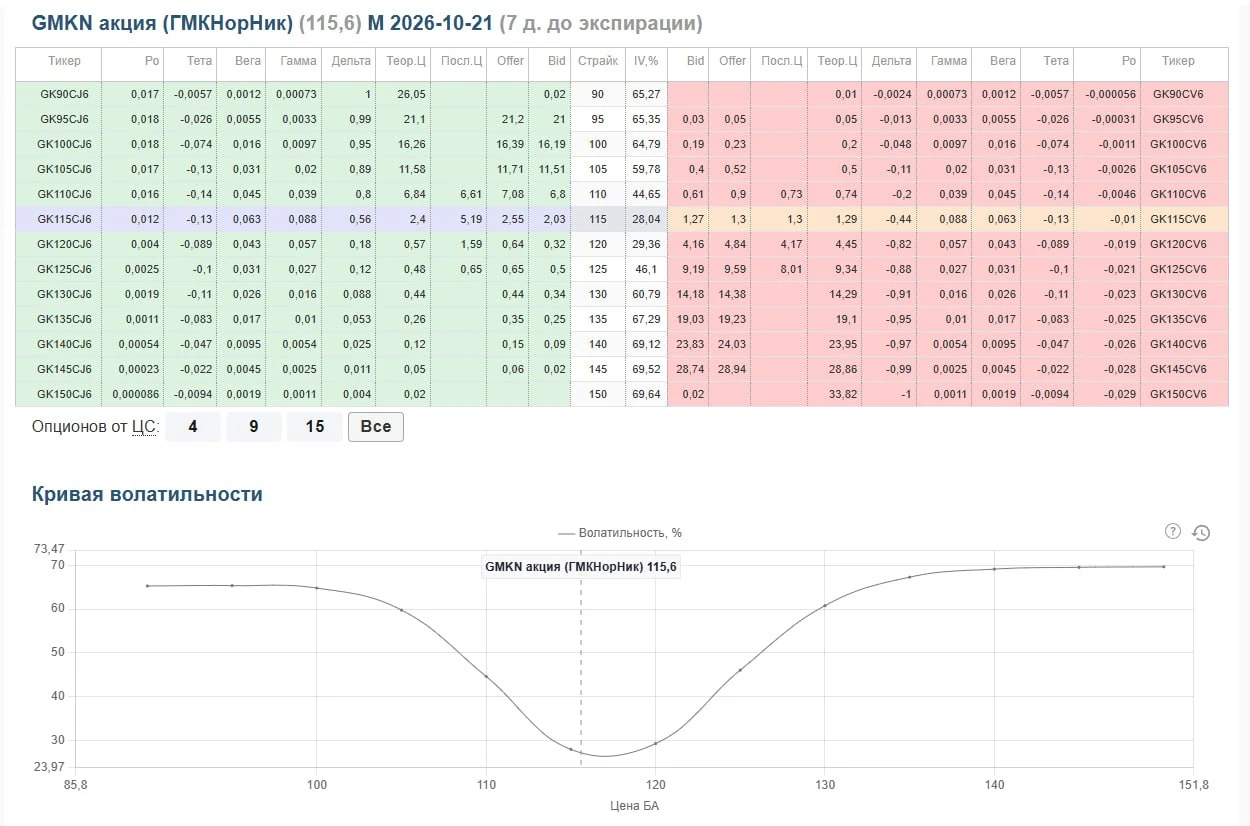This screenshot has width=1250, height=826.
Task: Select the 150 strike cell
Action: click(x=598, y=394)
